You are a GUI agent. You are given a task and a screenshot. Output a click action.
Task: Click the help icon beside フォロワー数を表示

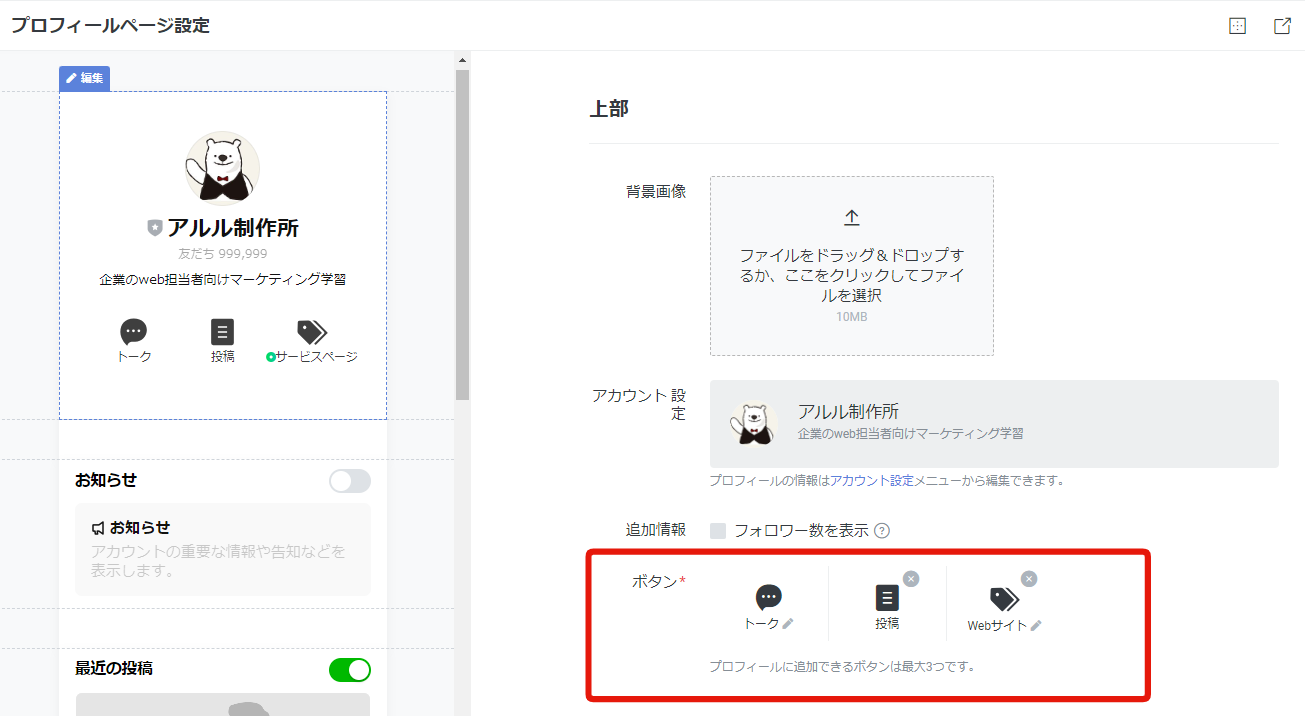tap(882, 531)
